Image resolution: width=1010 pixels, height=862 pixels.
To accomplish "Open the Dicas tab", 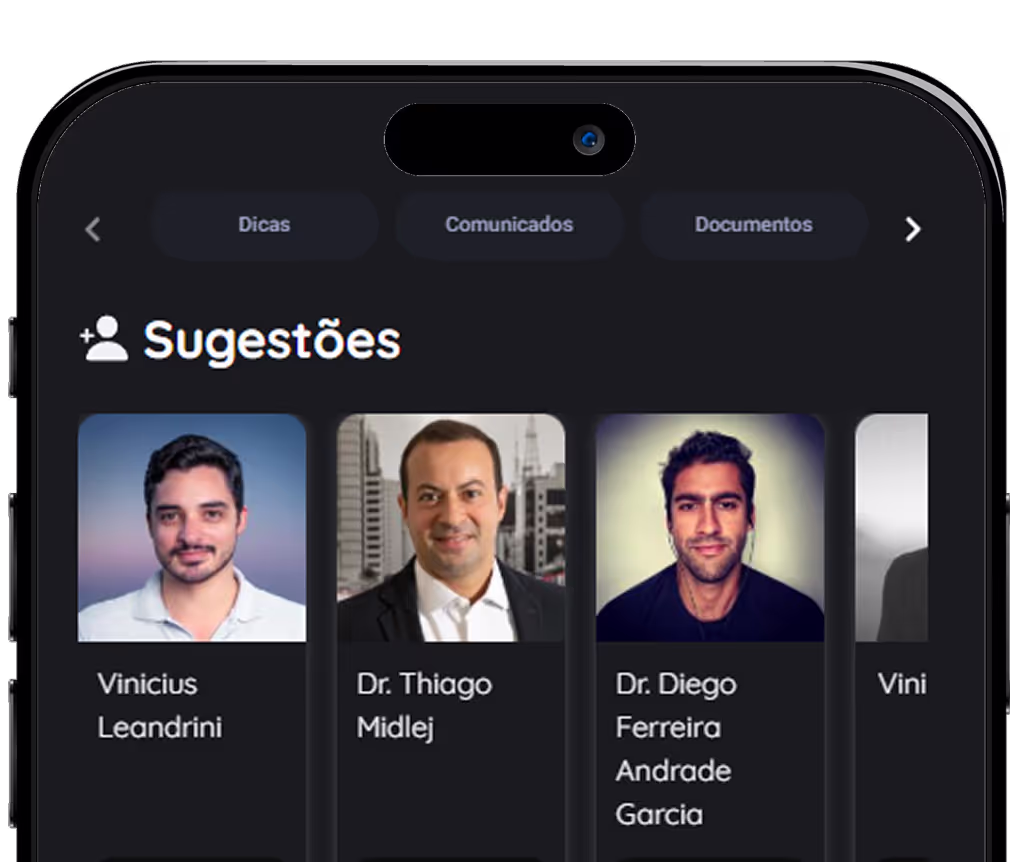I will (264, 224).
